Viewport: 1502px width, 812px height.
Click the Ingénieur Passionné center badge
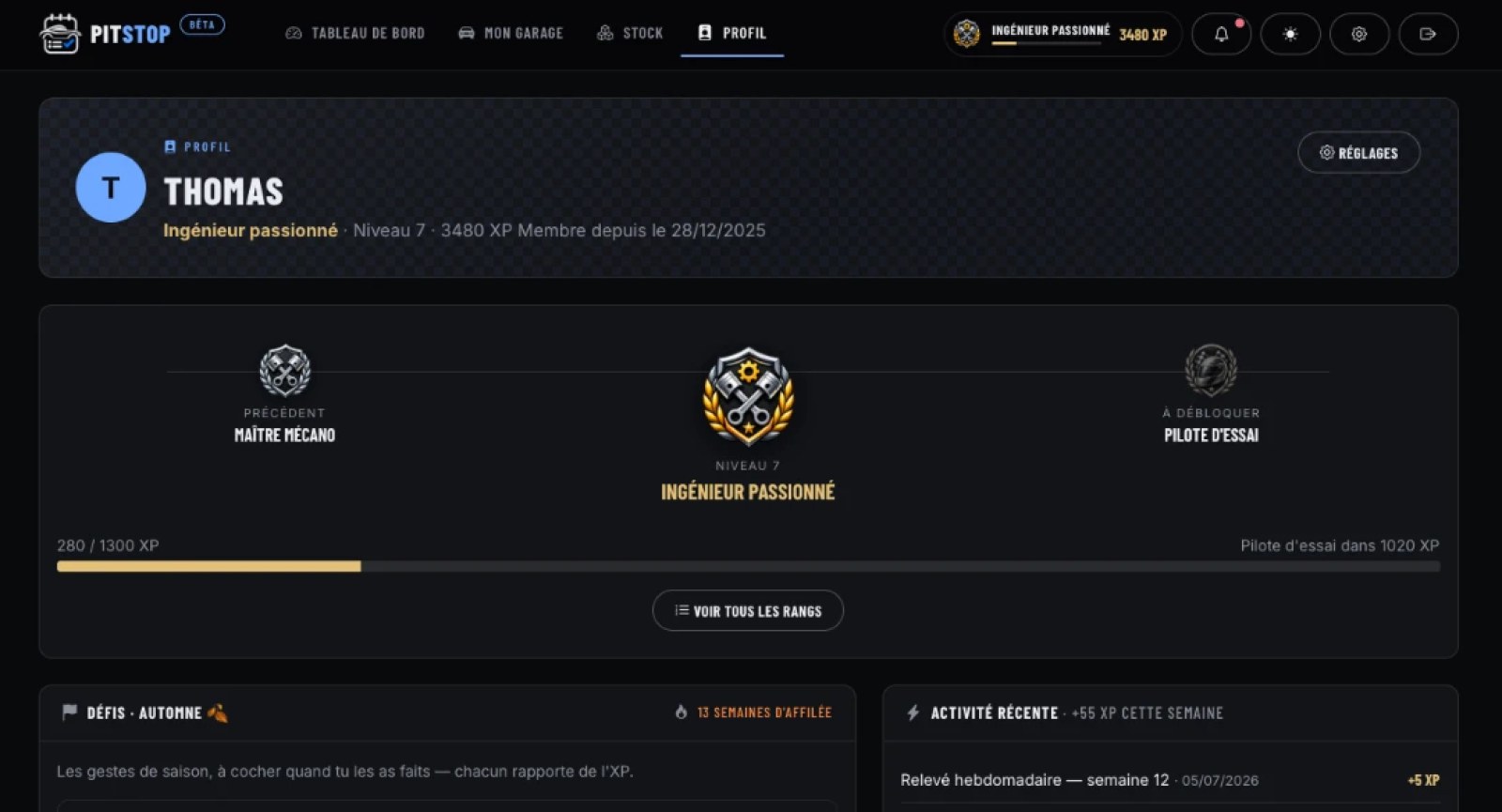tap(748, 397)
